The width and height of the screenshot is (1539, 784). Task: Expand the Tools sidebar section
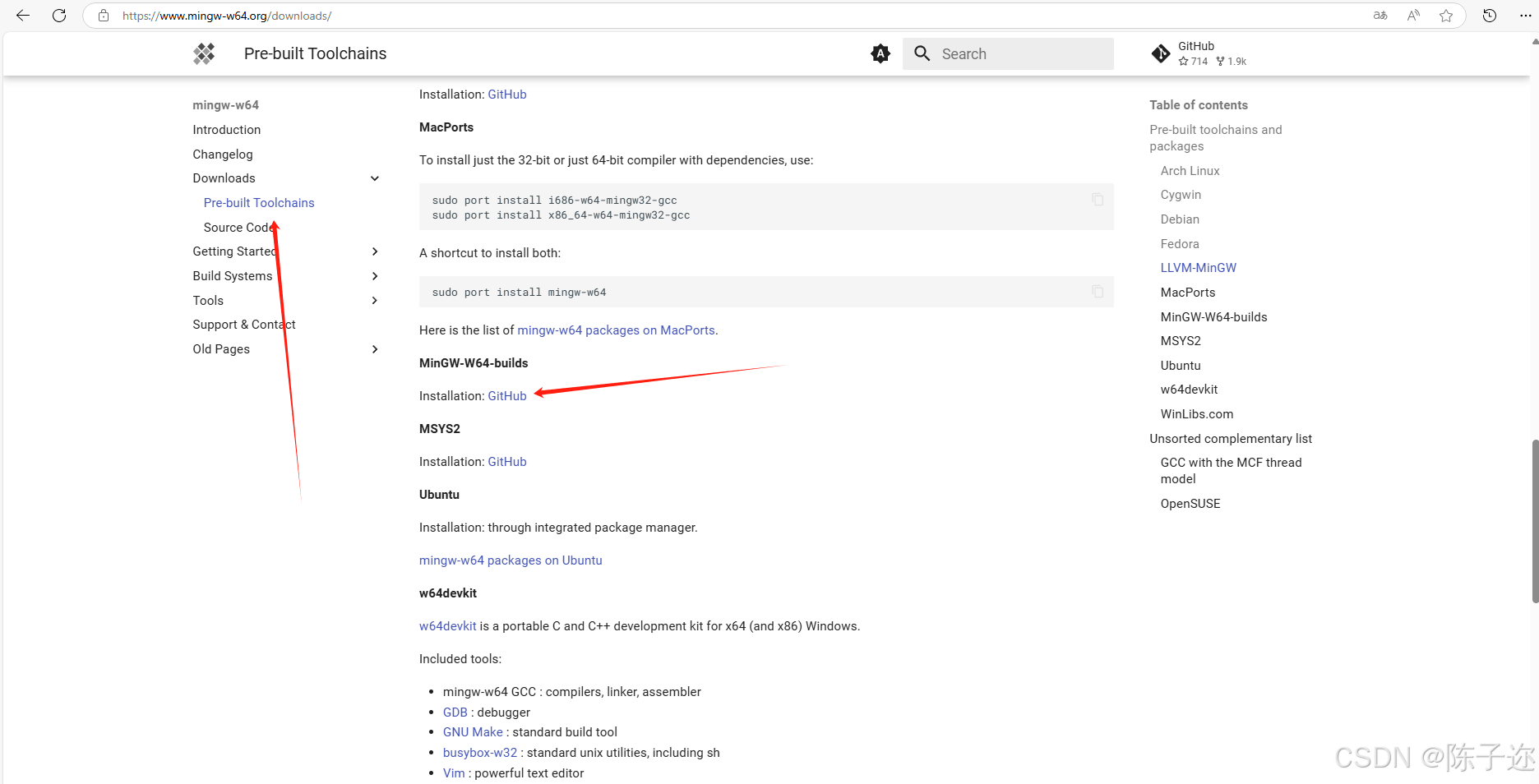click(x=375, y=301)
